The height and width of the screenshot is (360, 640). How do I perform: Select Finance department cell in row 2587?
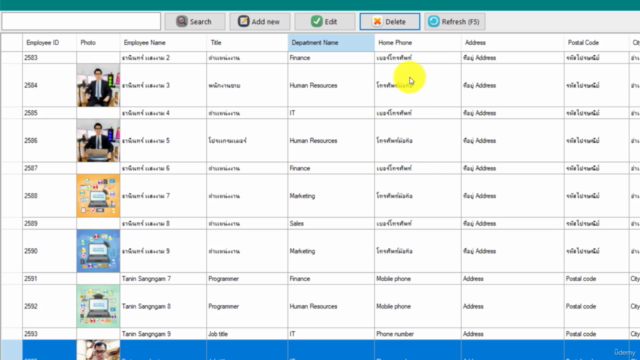331,168
